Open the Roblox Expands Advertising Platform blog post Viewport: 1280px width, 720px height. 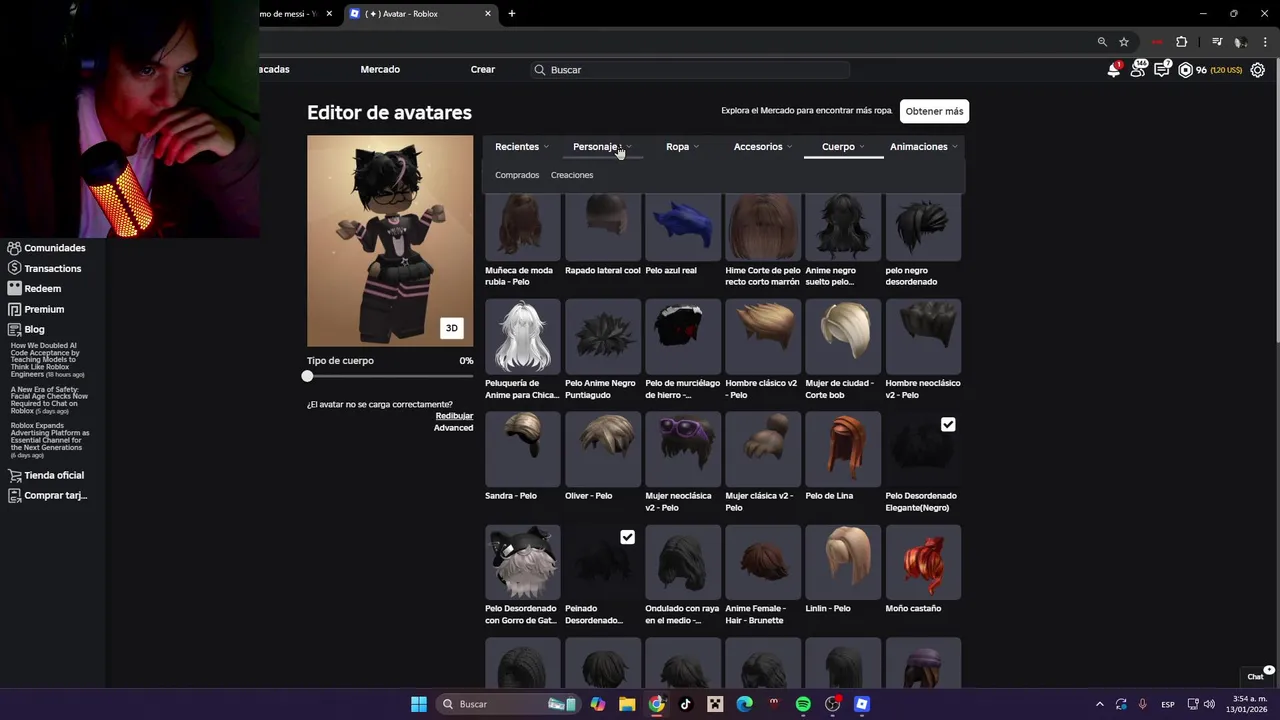coord(50,440)
